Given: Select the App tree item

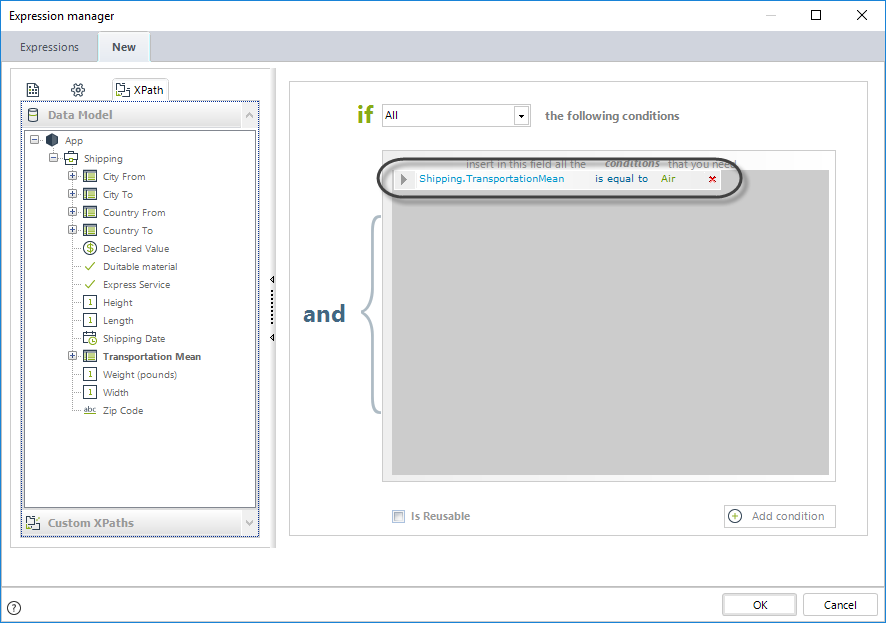Looking at the screenshot, I should coord(73,140).
